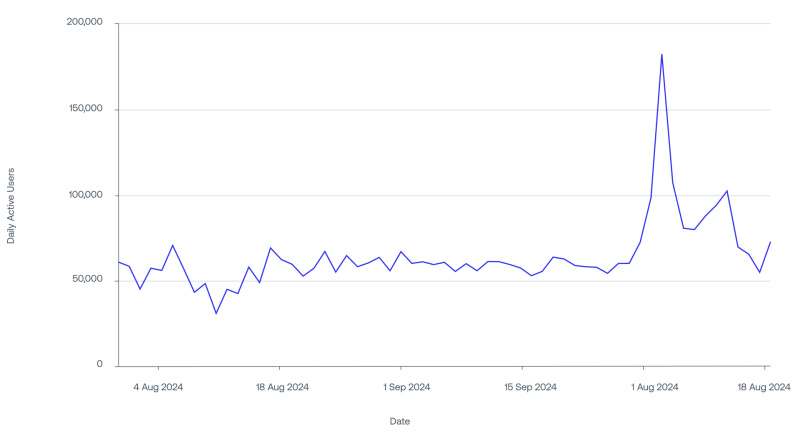The height and width of the screenshot is (433, 800).
Task: Select the 150,000 y-axis label
Action: coord(86,108)
